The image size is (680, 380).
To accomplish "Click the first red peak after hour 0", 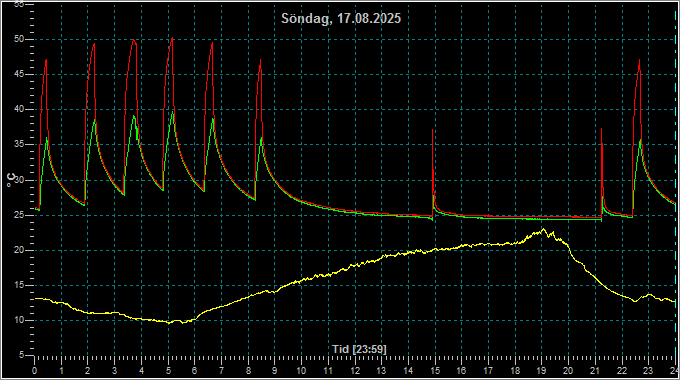I will 46,60.
